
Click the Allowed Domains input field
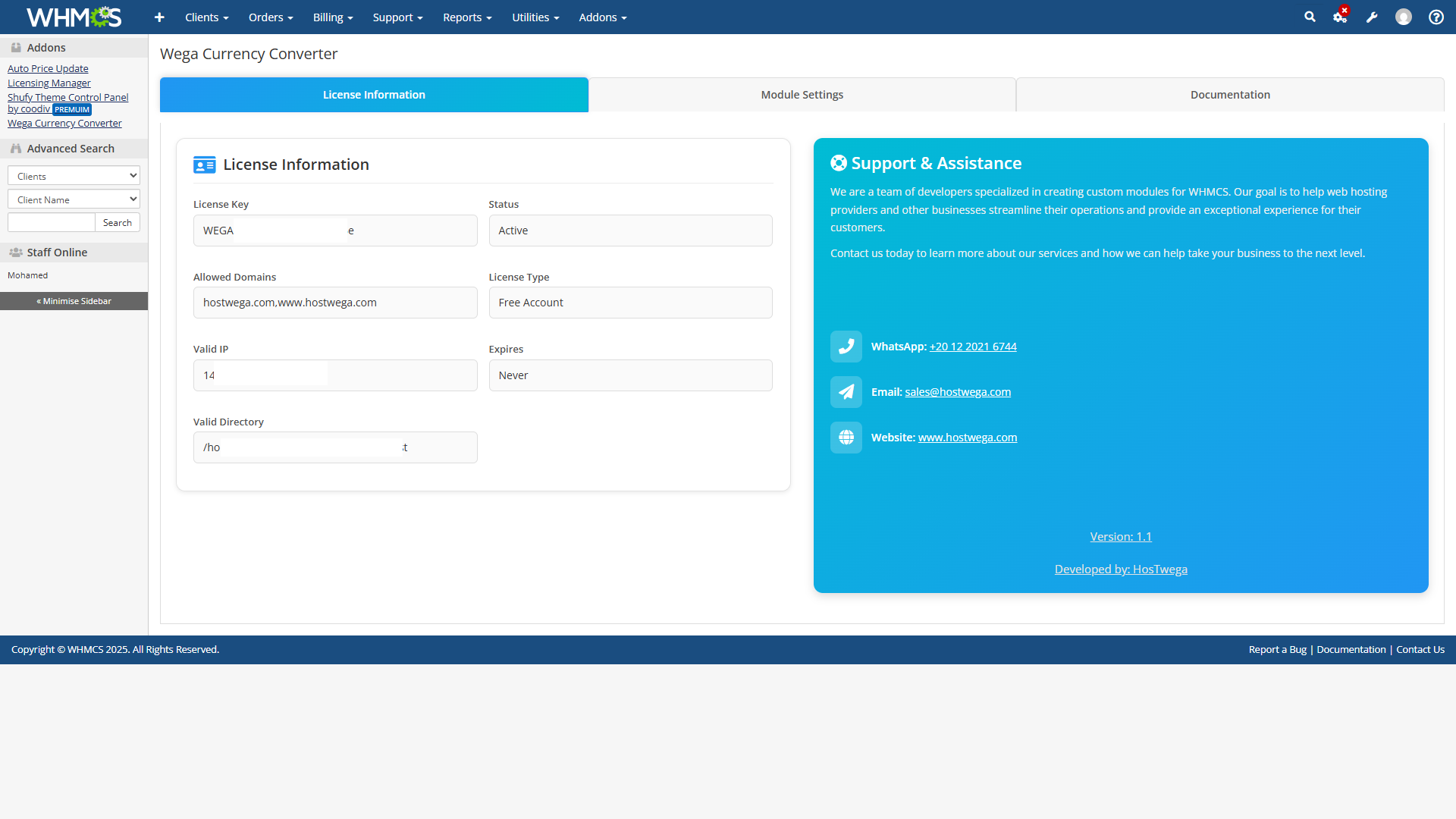coord(335,303)
